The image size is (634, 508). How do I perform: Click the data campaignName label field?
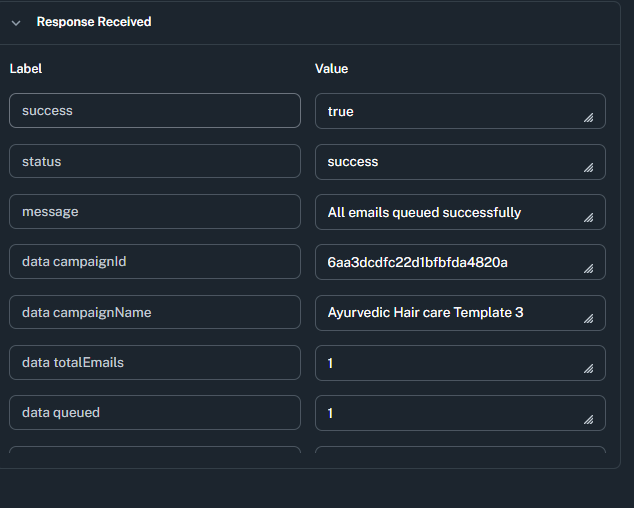[x=155, y=312]
